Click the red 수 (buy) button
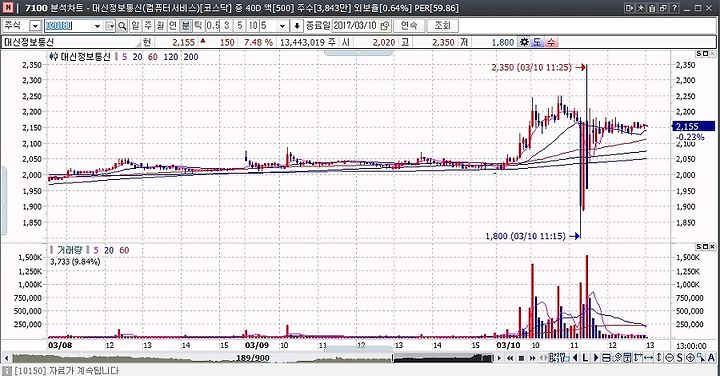Screen dimensions: 720x376 (551, 42)
